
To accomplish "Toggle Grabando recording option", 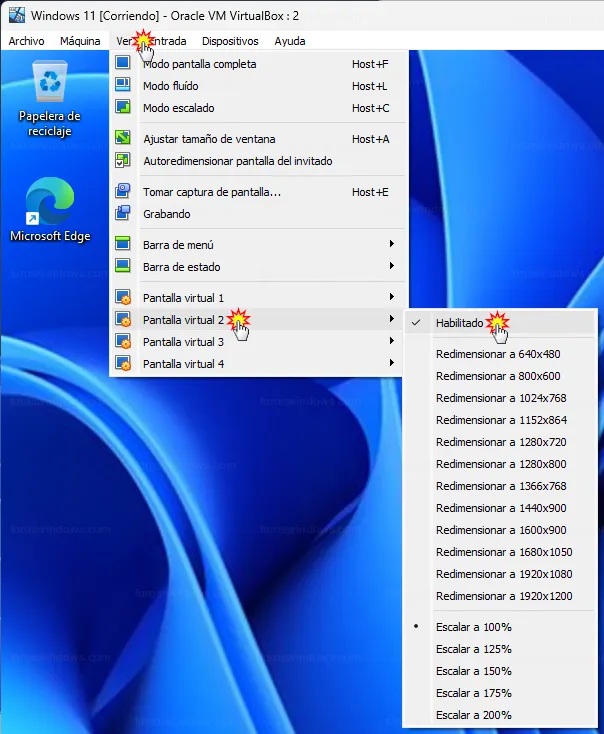I will click(258, 214).
